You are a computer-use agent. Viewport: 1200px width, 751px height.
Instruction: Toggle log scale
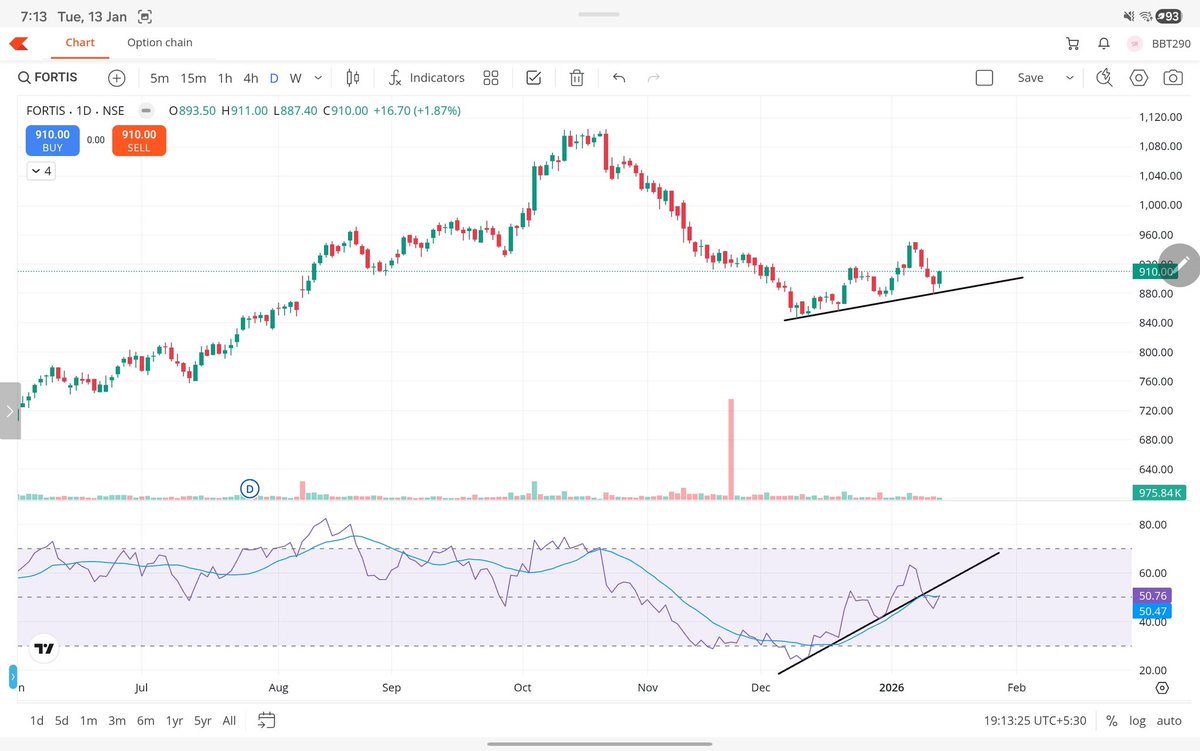pos(1138,720)
